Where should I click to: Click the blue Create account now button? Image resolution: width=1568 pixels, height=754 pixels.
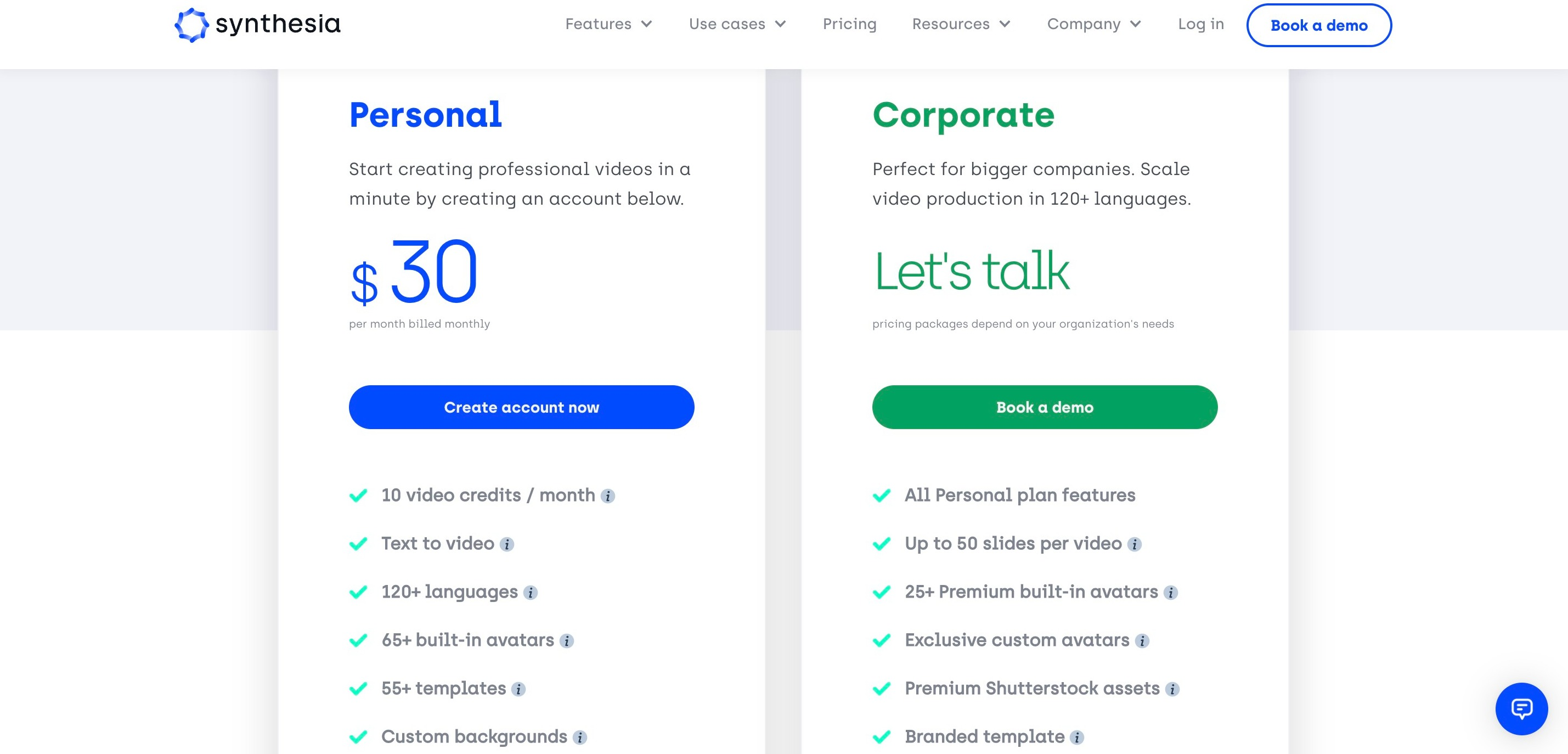point(521,407)
